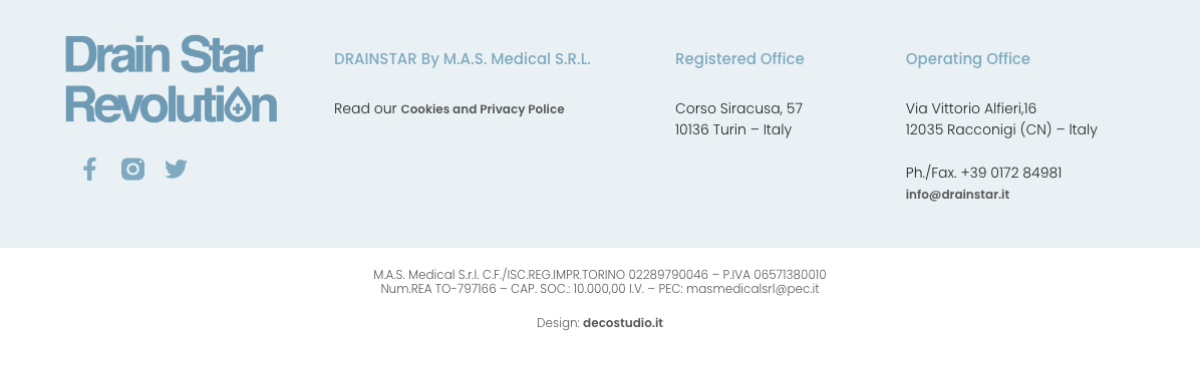Open the Facebook icon link

[89, 169]
